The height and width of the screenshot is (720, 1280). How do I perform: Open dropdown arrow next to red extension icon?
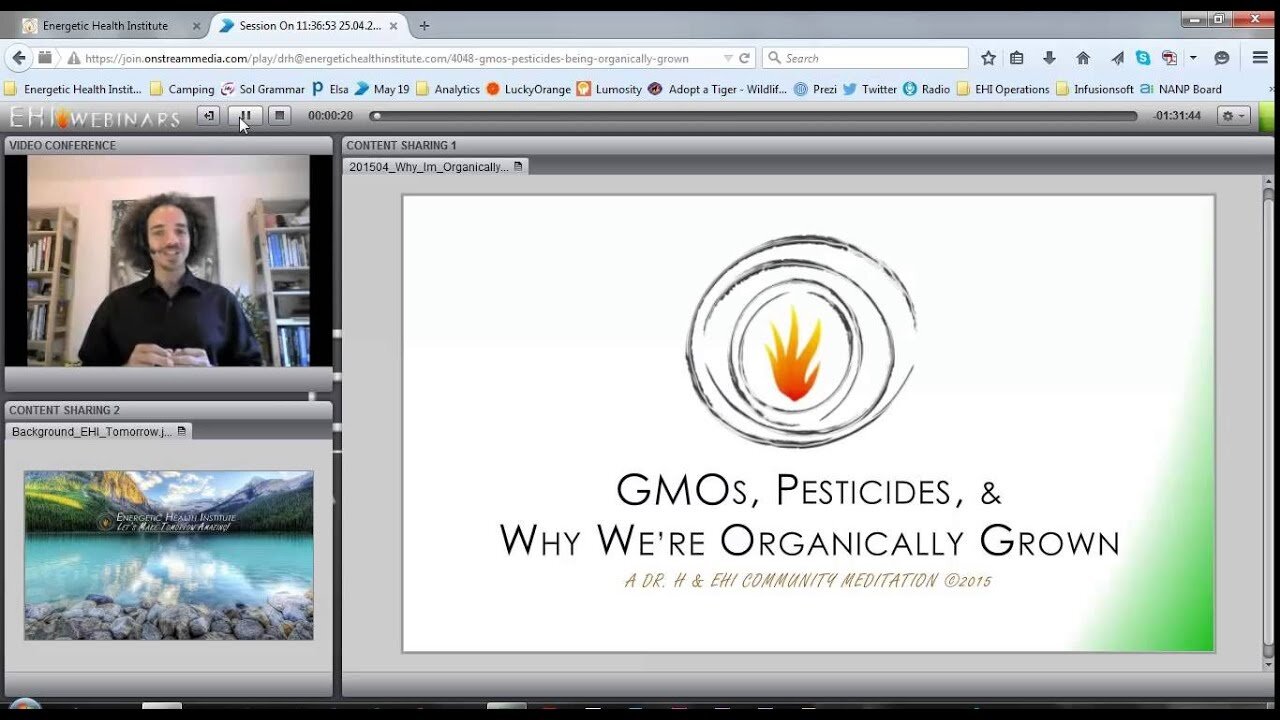(1192, 58)
